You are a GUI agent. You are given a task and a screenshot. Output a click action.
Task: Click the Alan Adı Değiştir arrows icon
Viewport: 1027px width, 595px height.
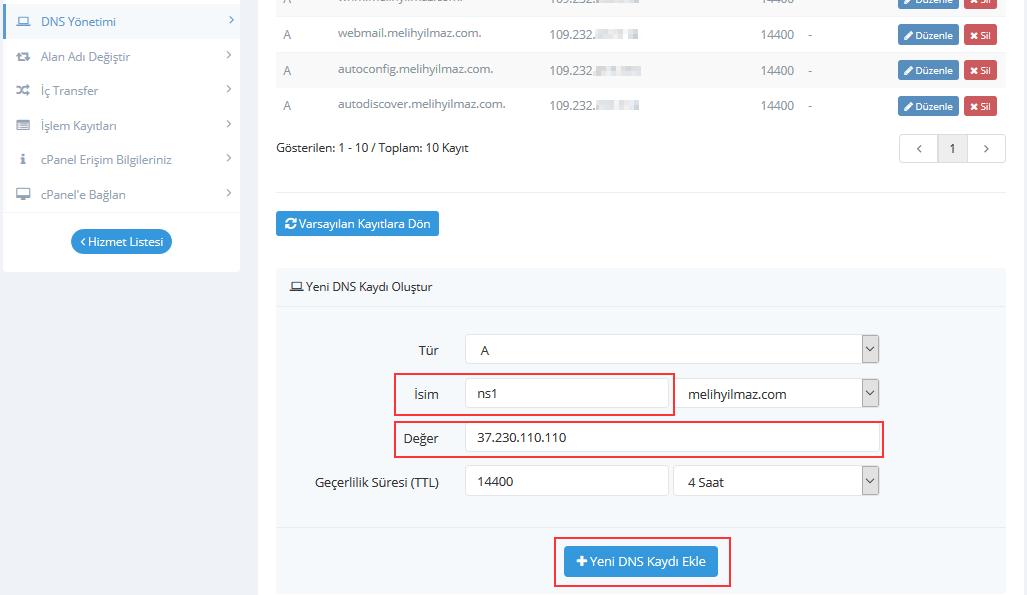[23, 57]
